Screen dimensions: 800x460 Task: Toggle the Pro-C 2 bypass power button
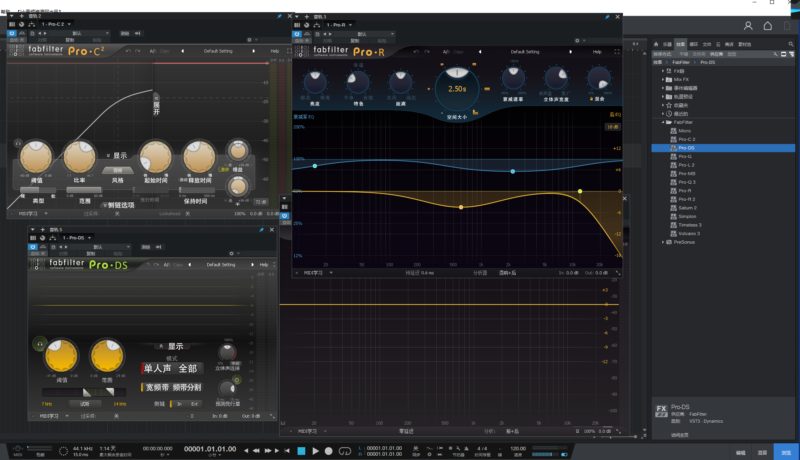(14, 32)
